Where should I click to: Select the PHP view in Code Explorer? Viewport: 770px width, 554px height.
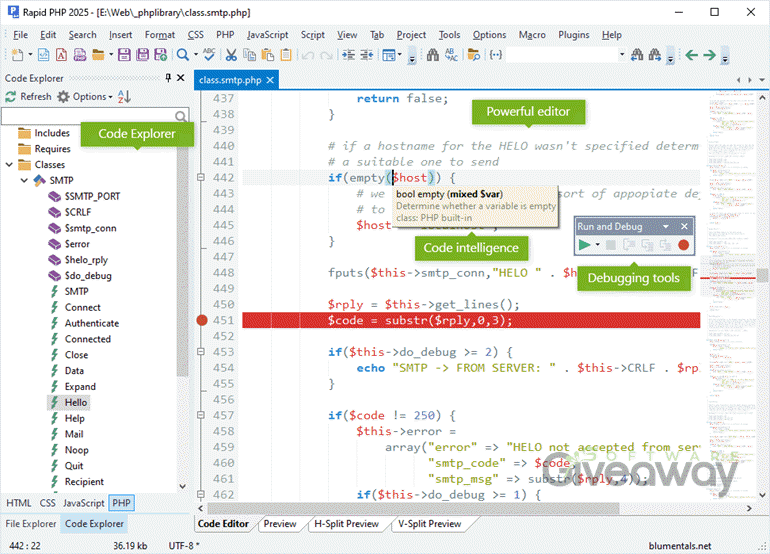[x=121, y=503]
